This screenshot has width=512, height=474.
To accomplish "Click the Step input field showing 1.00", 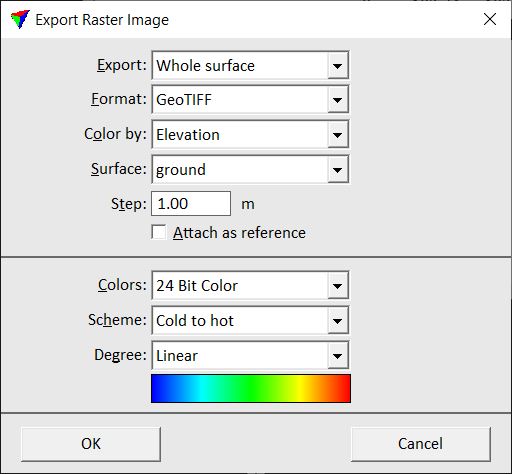I will point(191,204).
